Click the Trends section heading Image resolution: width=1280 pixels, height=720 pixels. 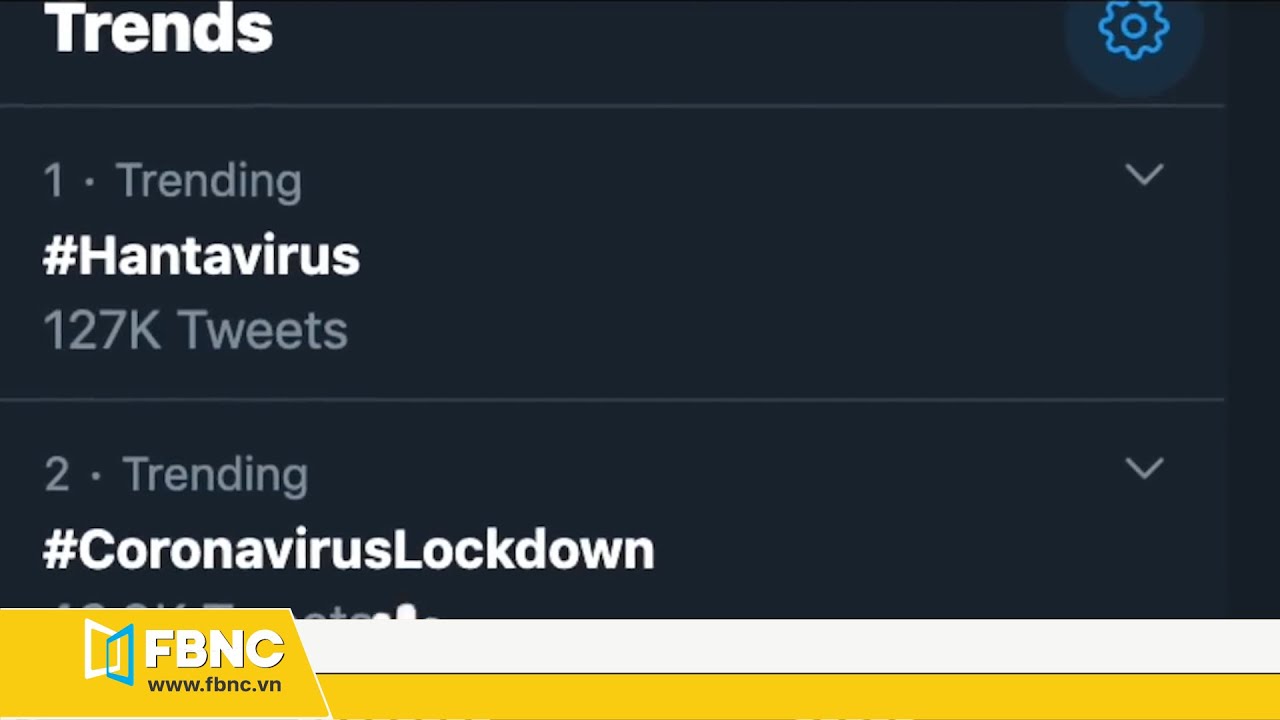pos(159,28)
